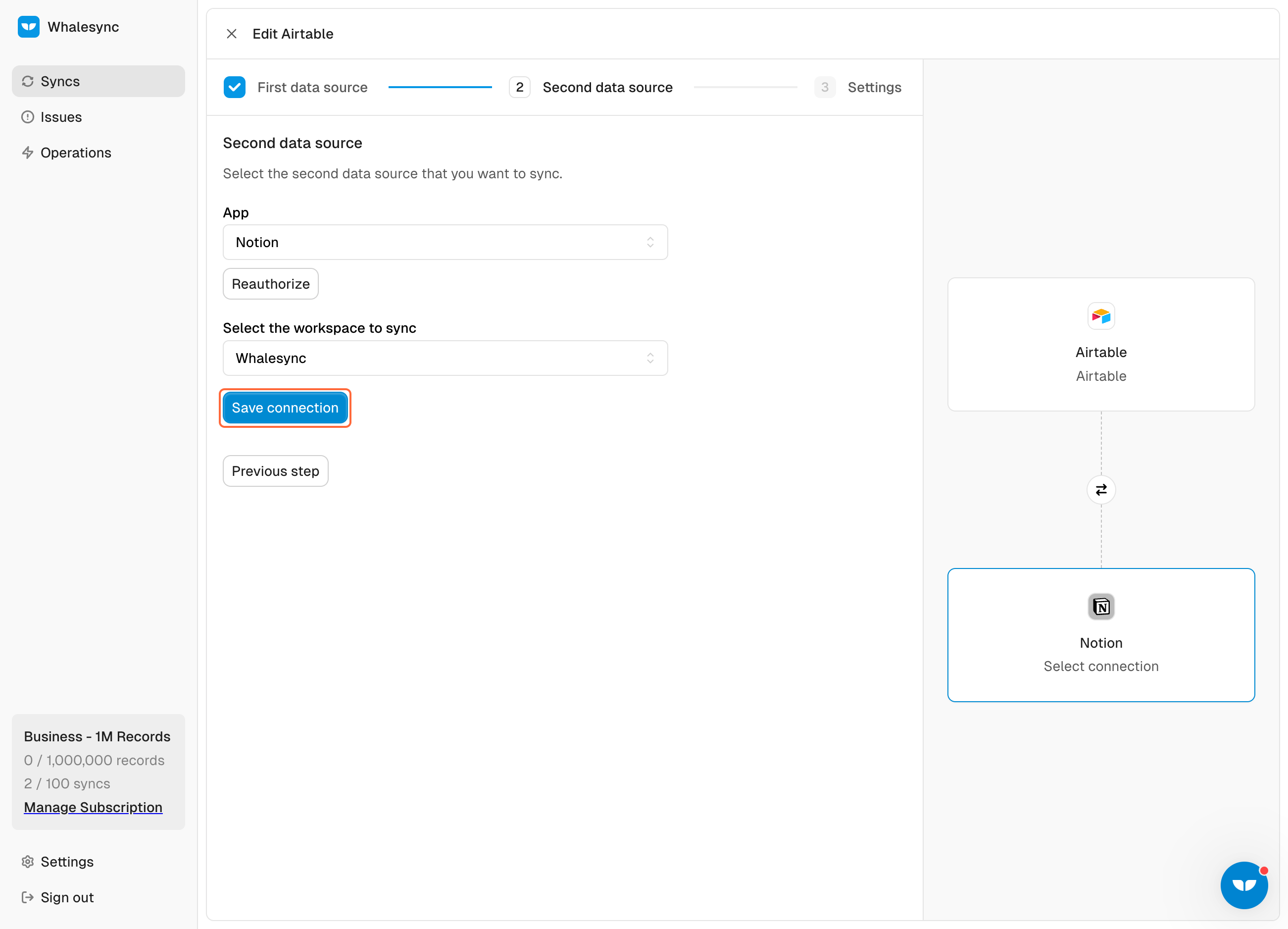Open the Manage Subscription link

click(x=93, y=807)
